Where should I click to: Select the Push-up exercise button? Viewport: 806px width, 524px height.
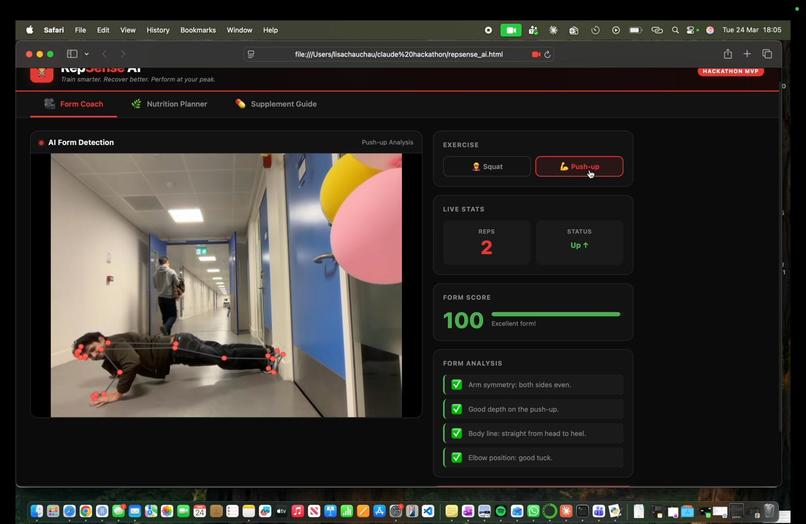coord(579,167)
